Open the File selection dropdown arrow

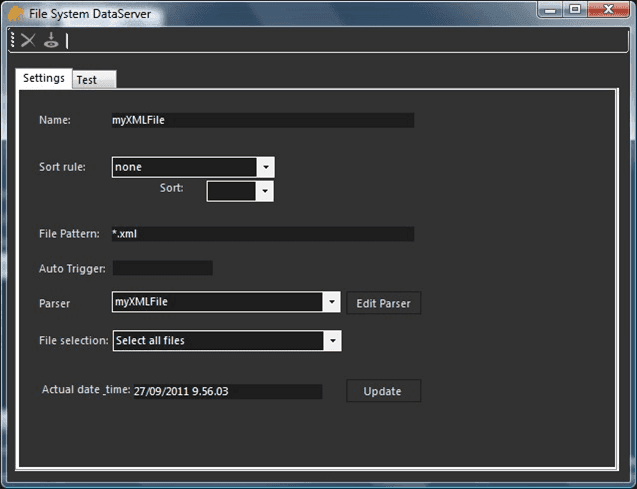click(x=332, y=340)
